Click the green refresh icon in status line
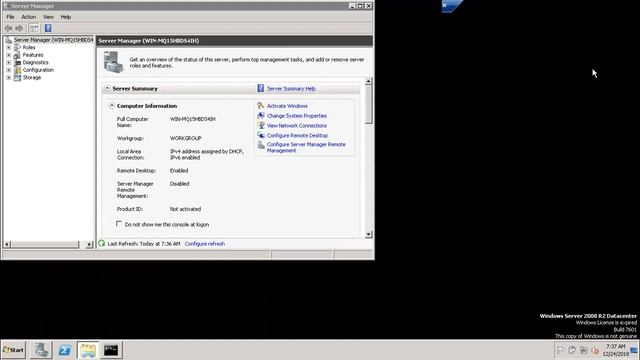The width and height of the screenshot is (640, 360). click(x=102, y=244)
